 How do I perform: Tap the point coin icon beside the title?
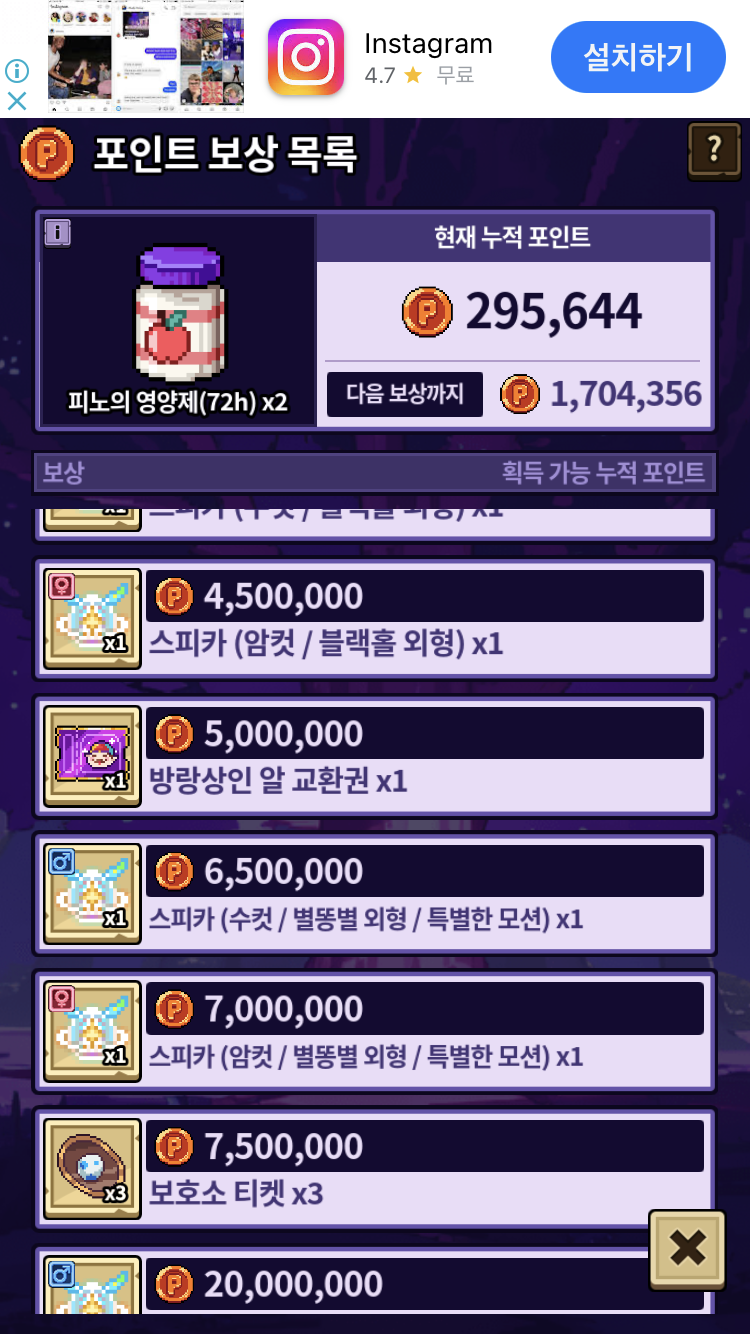[47, 153]
